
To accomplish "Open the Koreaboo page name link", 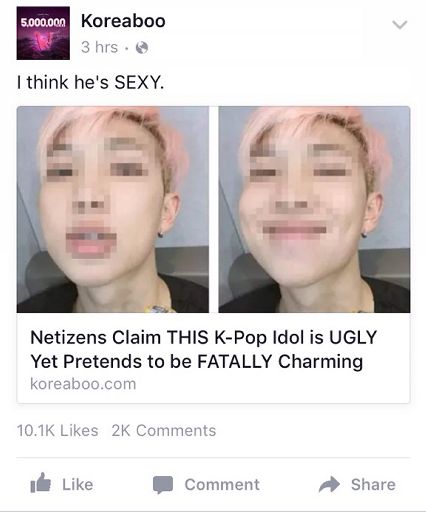I will click(123, 21).
